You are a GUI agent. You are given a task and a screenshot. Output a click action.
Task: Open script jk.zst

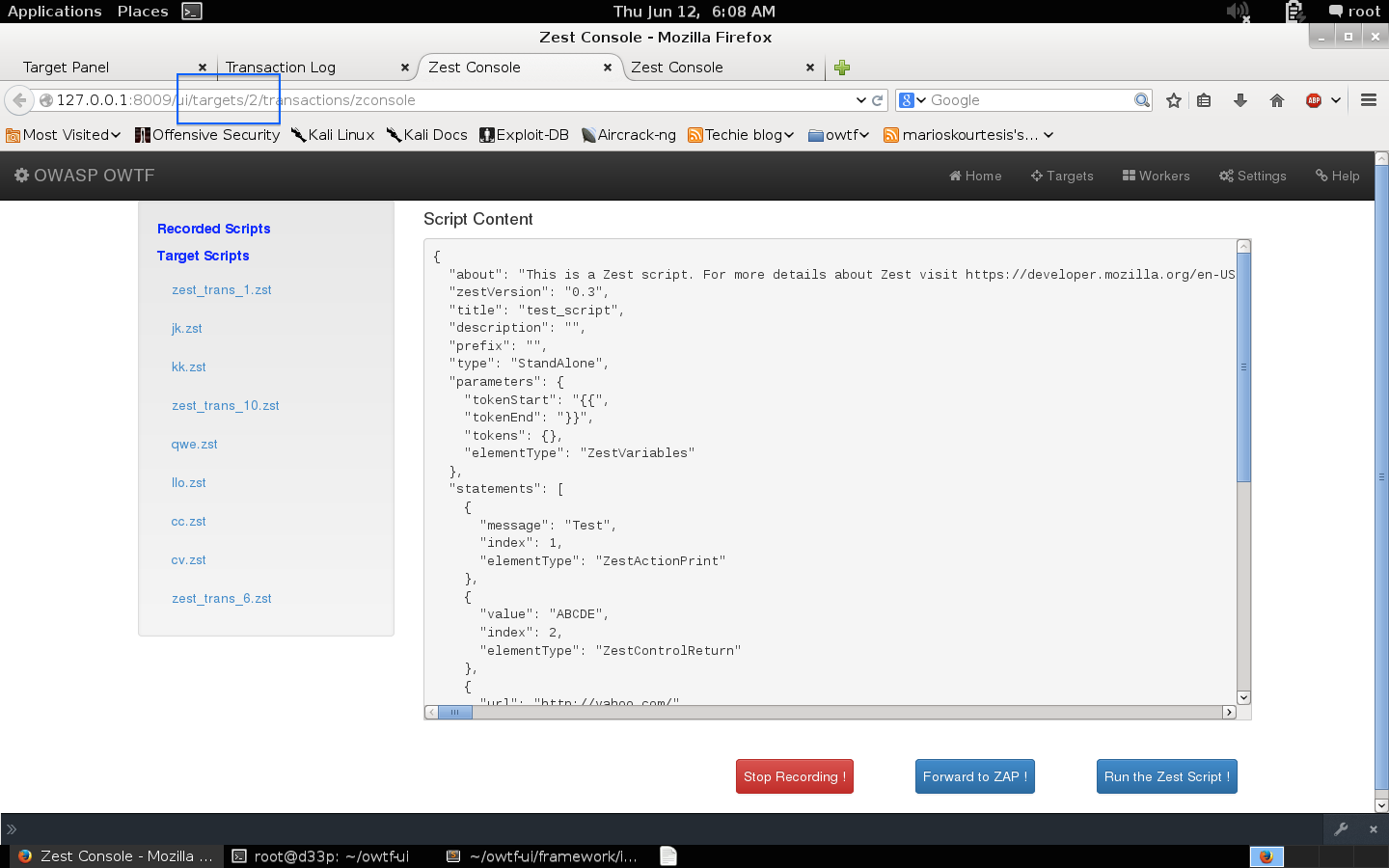[x=186, y=328]
